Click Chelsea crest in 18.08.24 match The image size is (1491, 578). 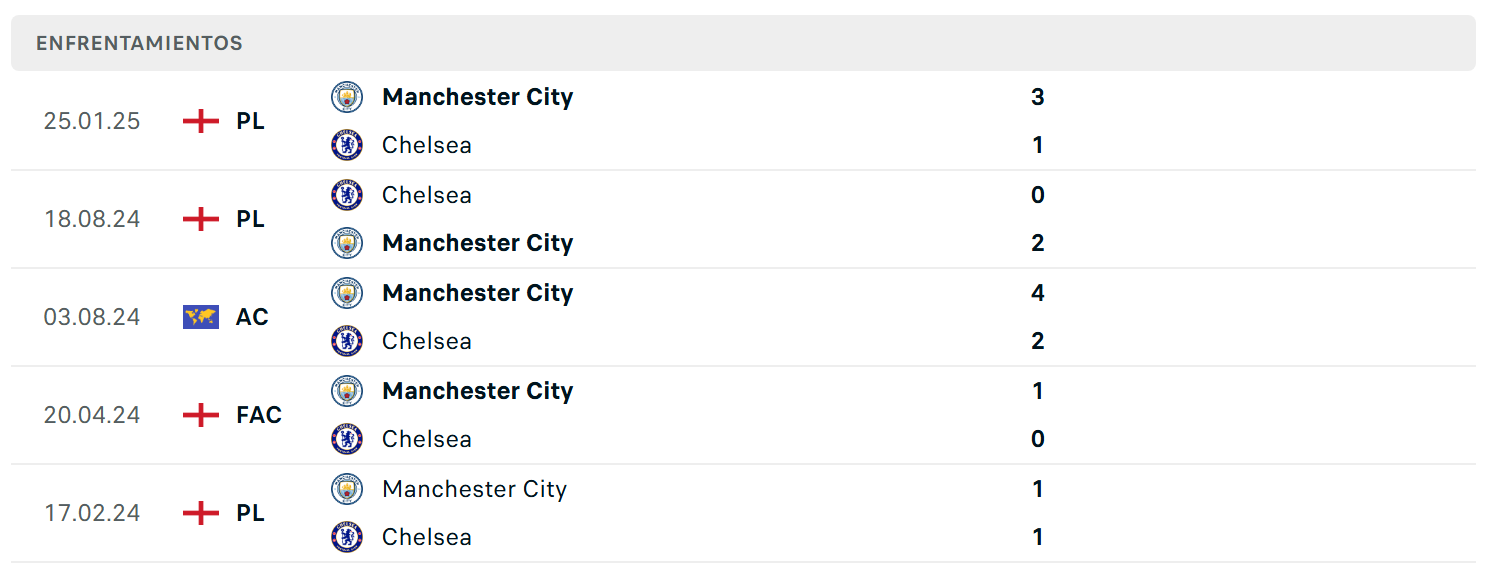347,195
